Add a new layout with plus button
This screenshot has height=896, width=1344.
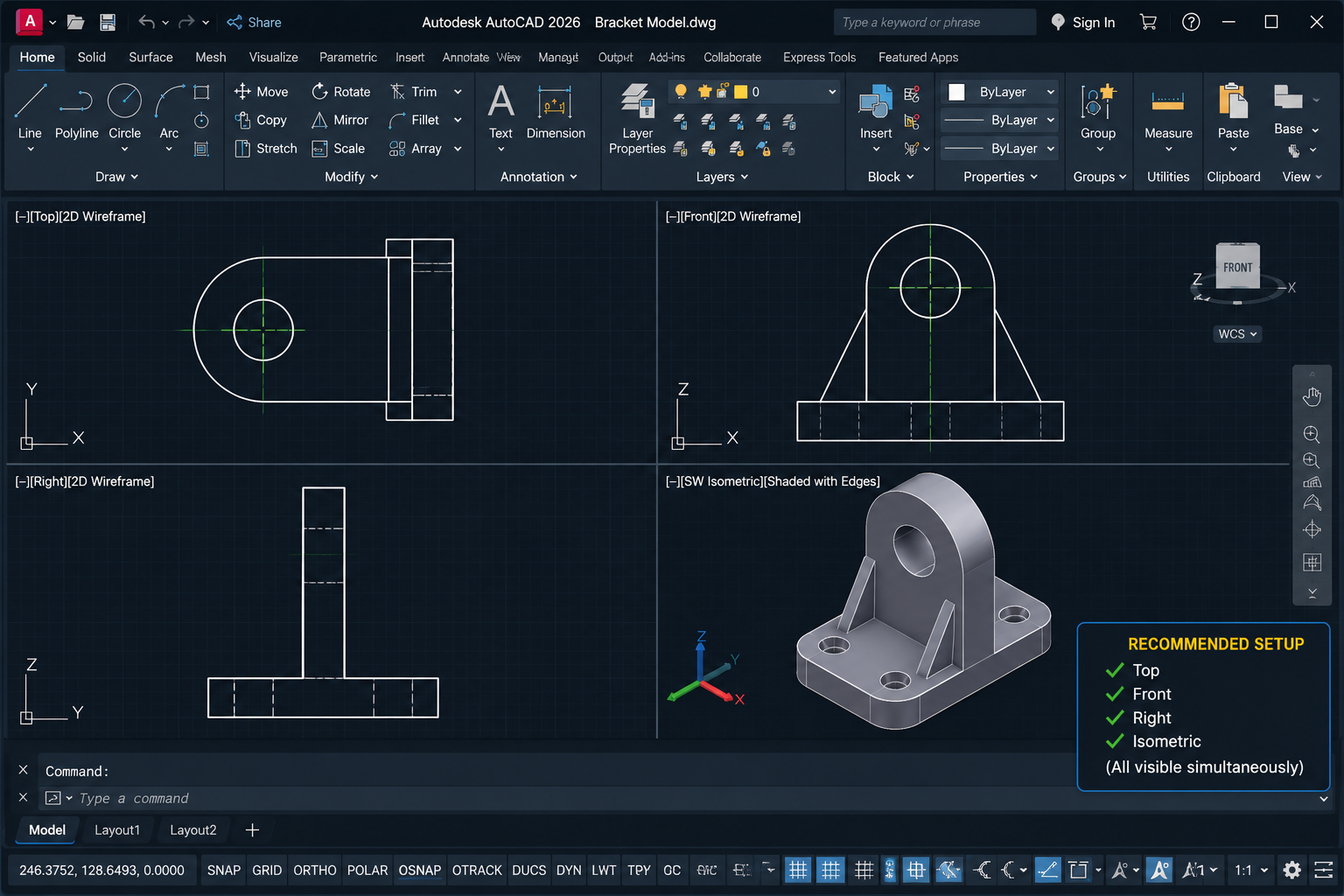tap(252, 830)
